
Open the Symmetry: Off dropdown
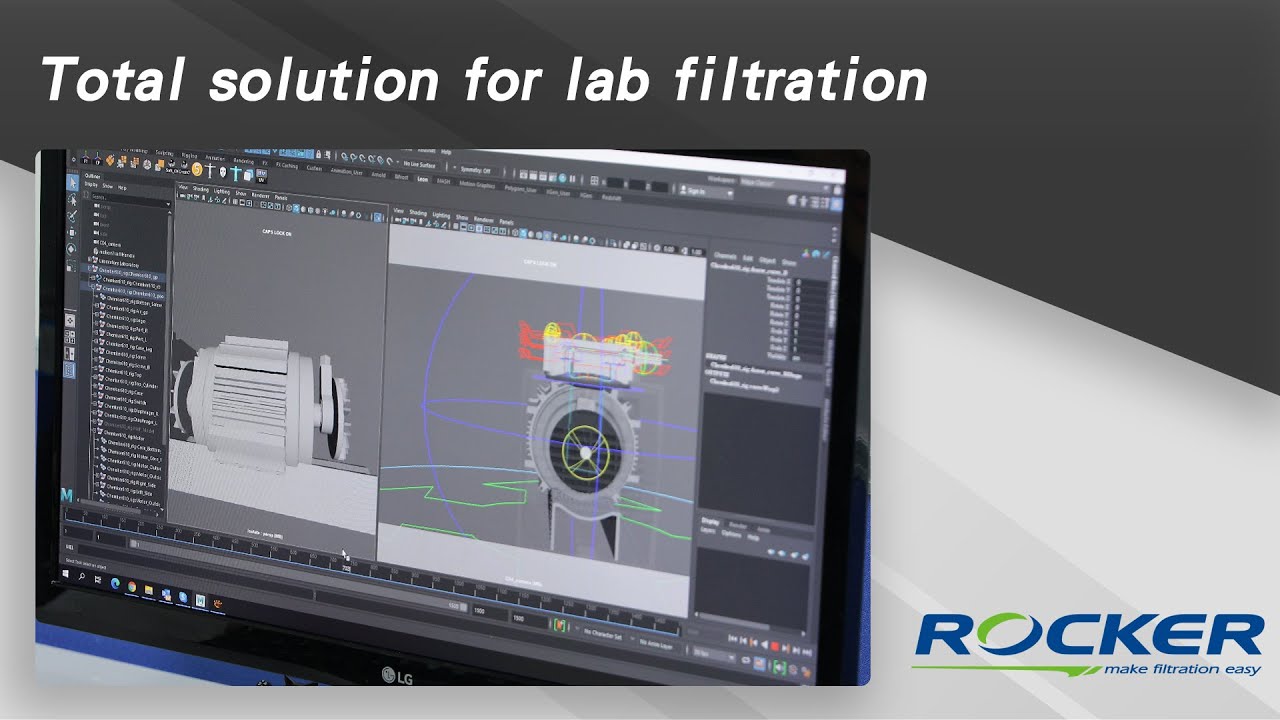point(479,170)
